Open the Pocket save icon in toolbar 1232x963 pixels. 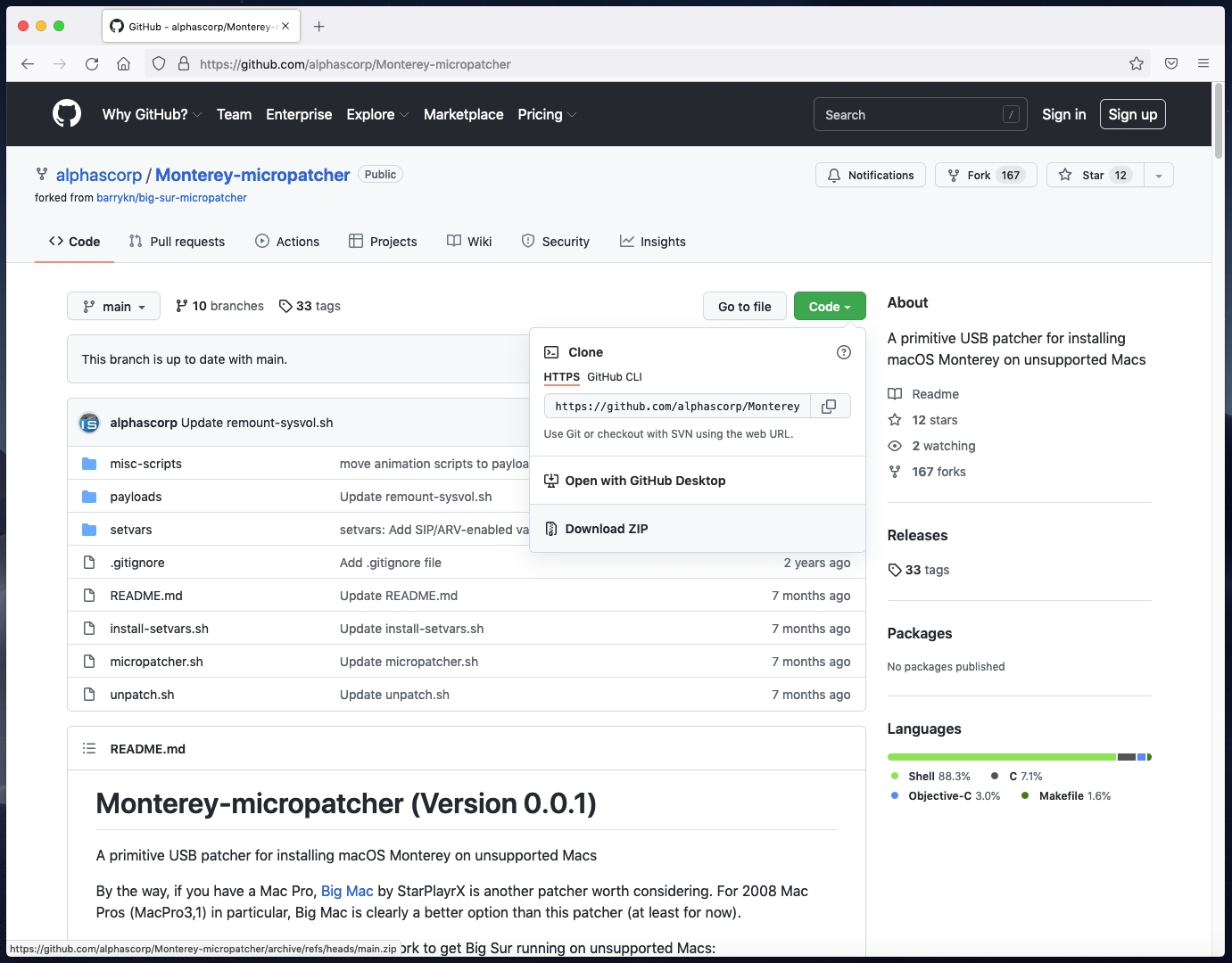(1171, 64)
